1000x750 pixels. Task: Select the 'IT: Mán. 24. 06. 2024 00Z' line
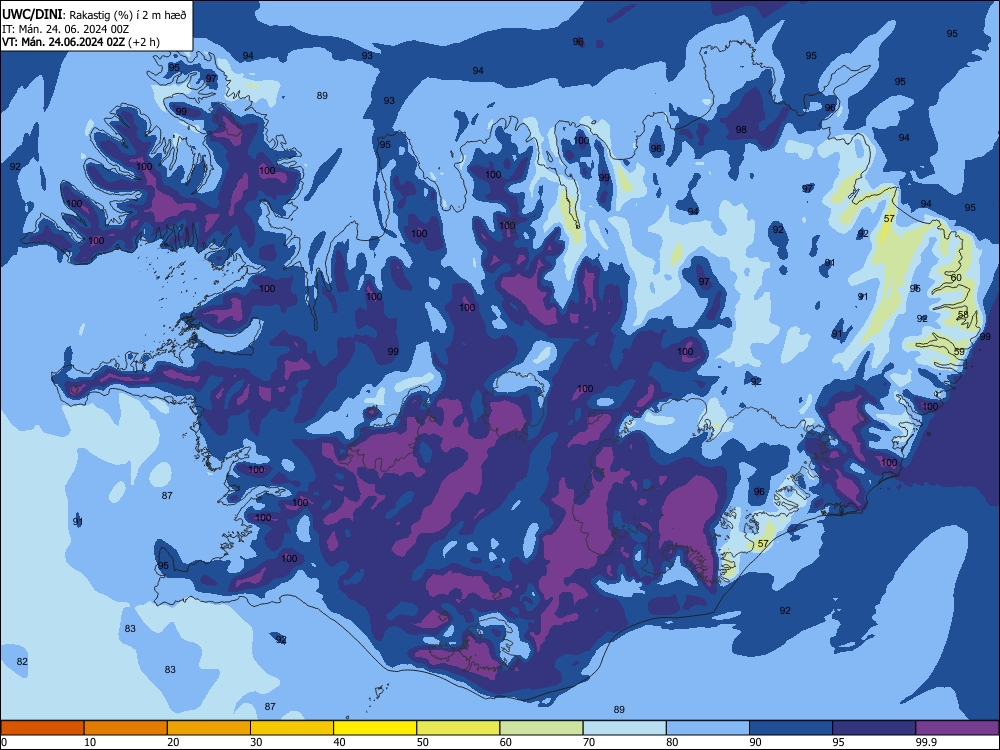pos(66,29)
